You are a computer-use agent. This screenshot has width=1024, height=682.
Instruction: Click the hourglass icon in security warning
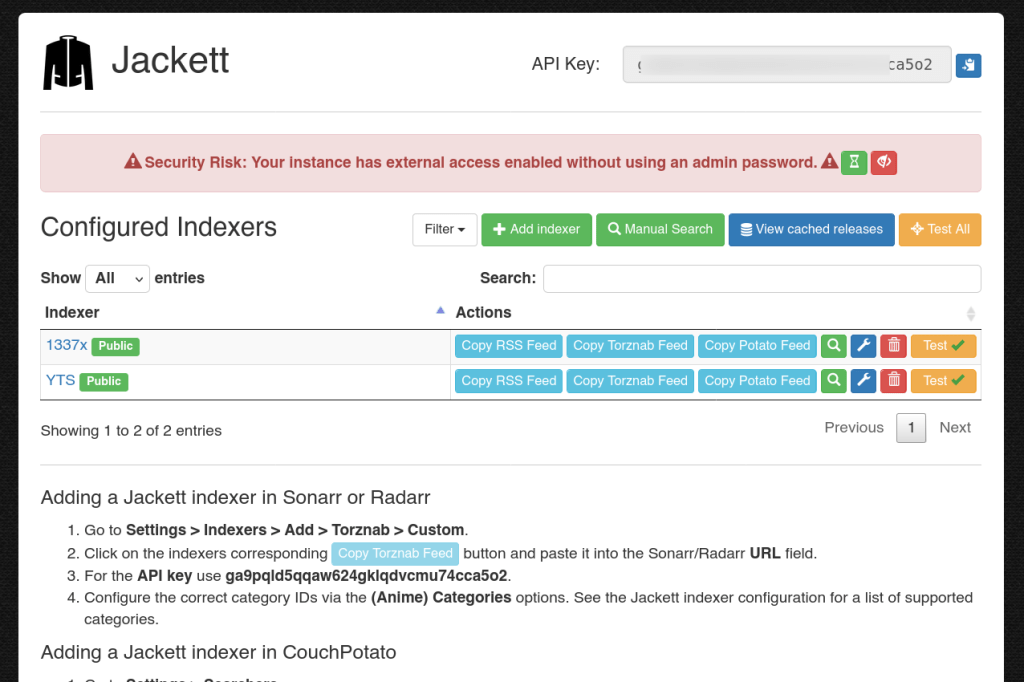click(x=854, y=162)
